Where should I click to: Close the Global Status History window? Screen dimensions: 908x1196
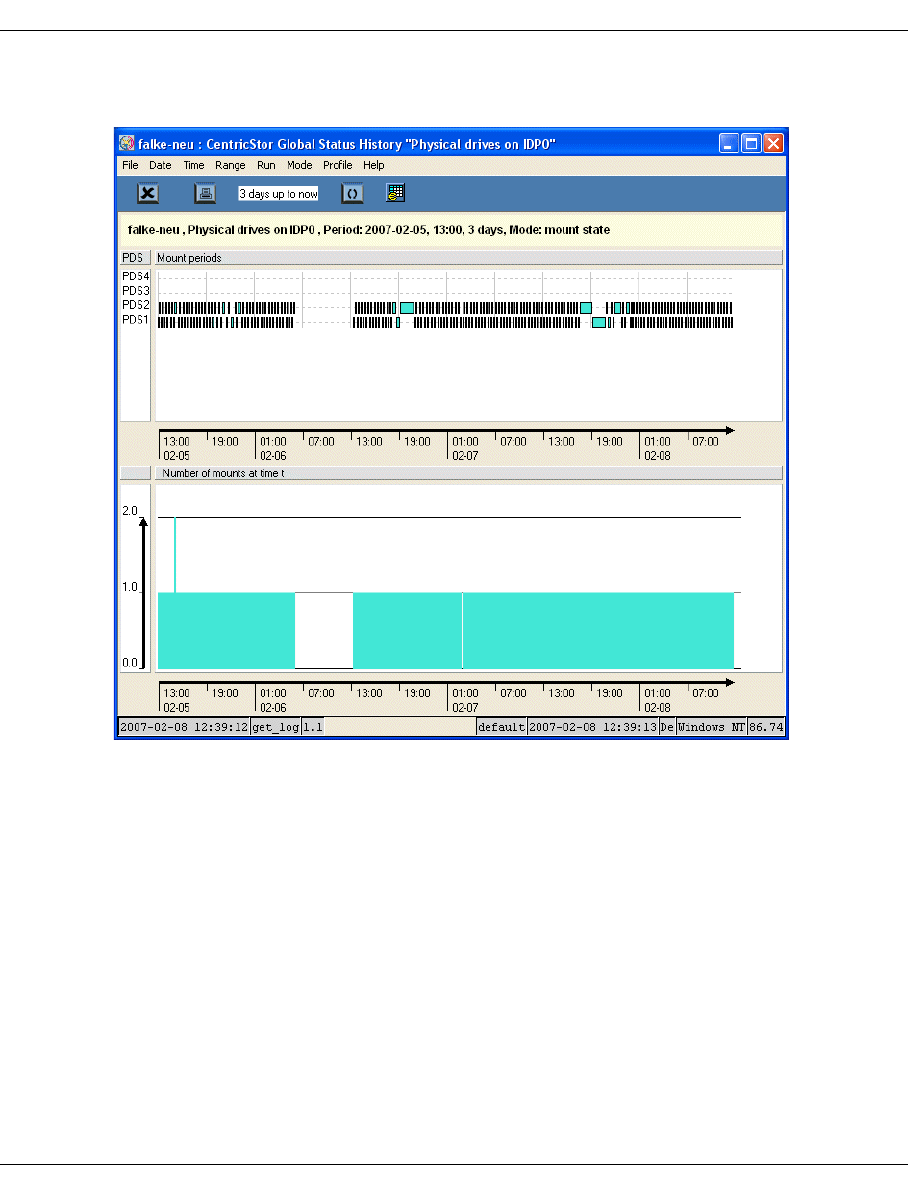[774, 143]
